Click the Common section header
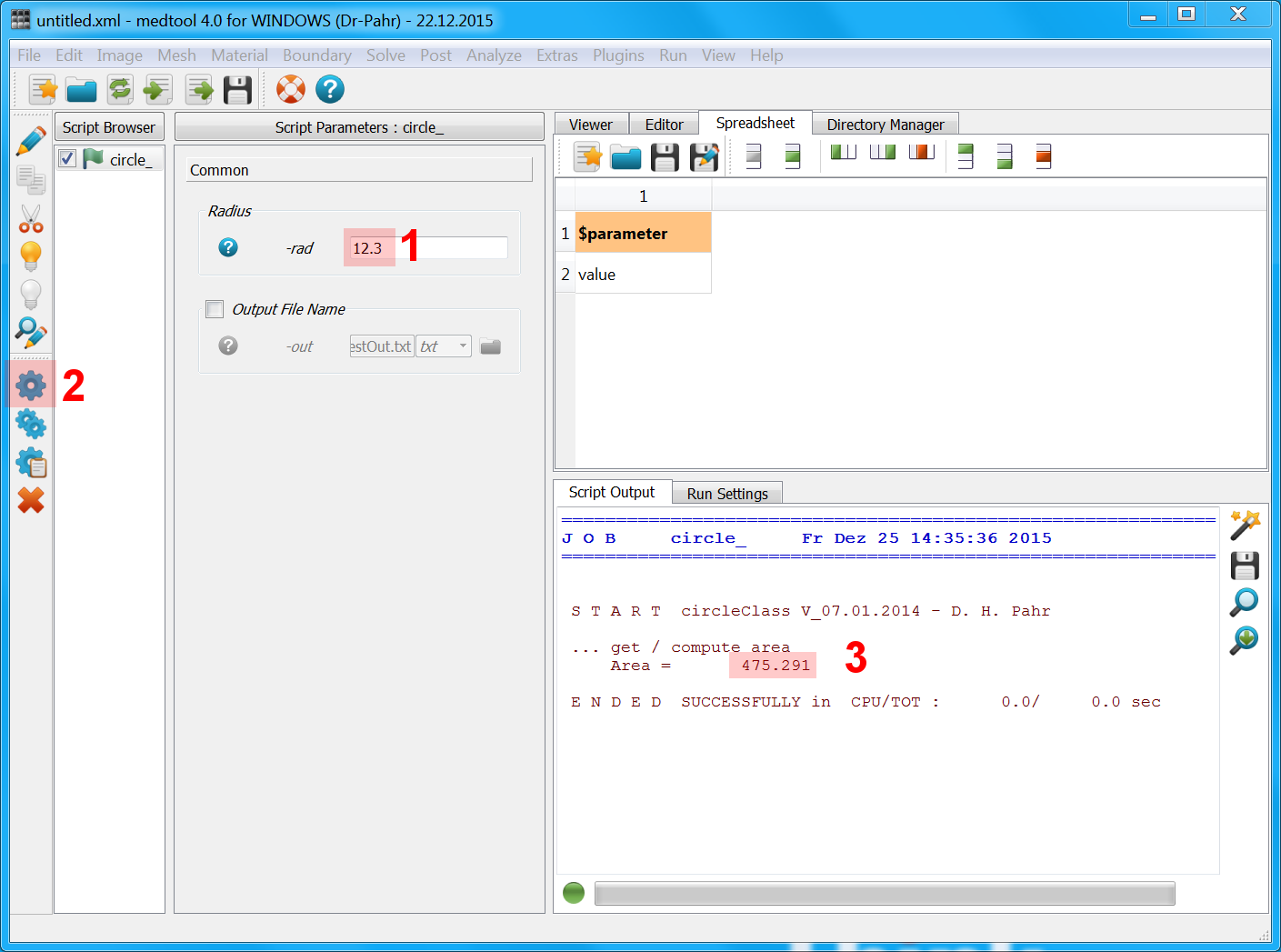 [359, 170]
